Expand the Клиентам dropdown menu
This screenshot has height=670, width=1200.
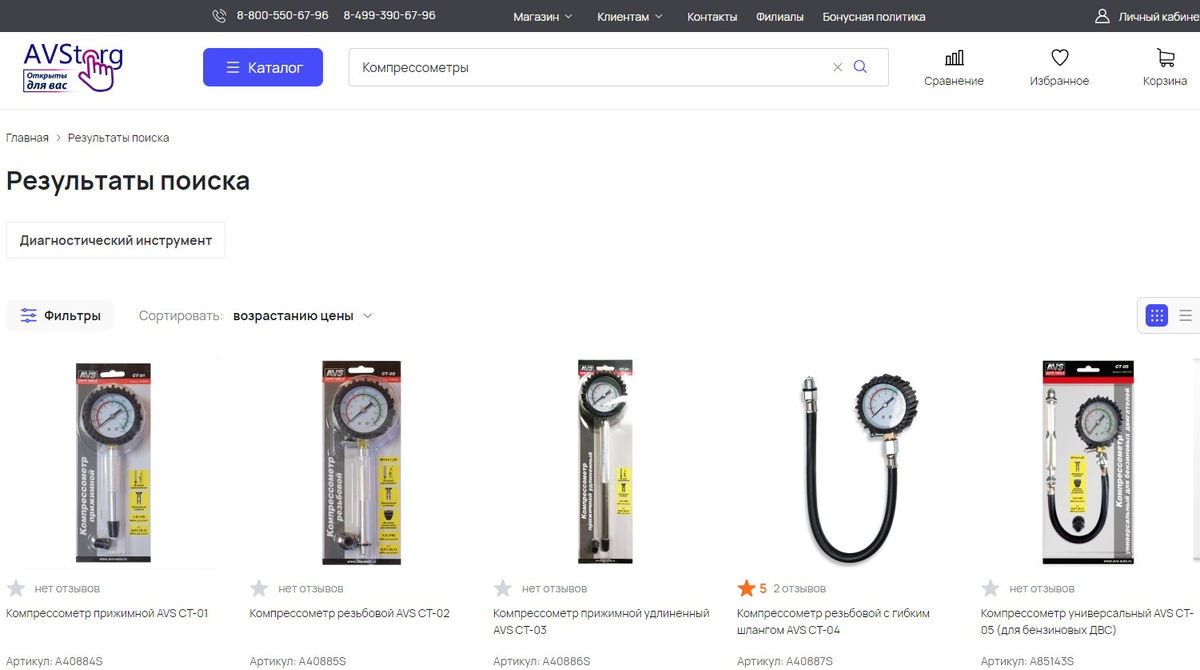[x=630, y=17]
